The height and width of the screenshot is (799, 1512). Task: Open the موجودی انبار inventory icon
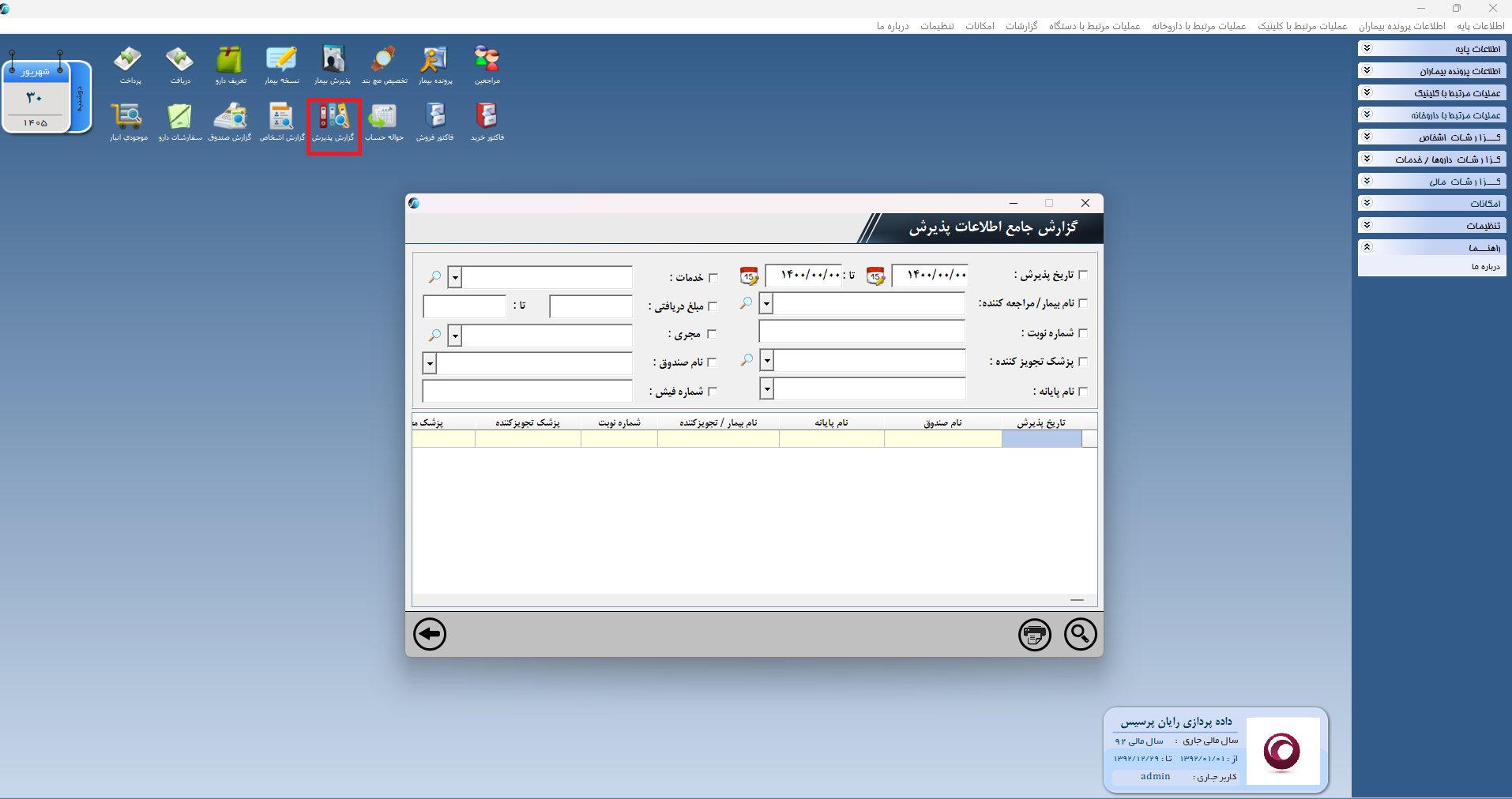point(129,122)
